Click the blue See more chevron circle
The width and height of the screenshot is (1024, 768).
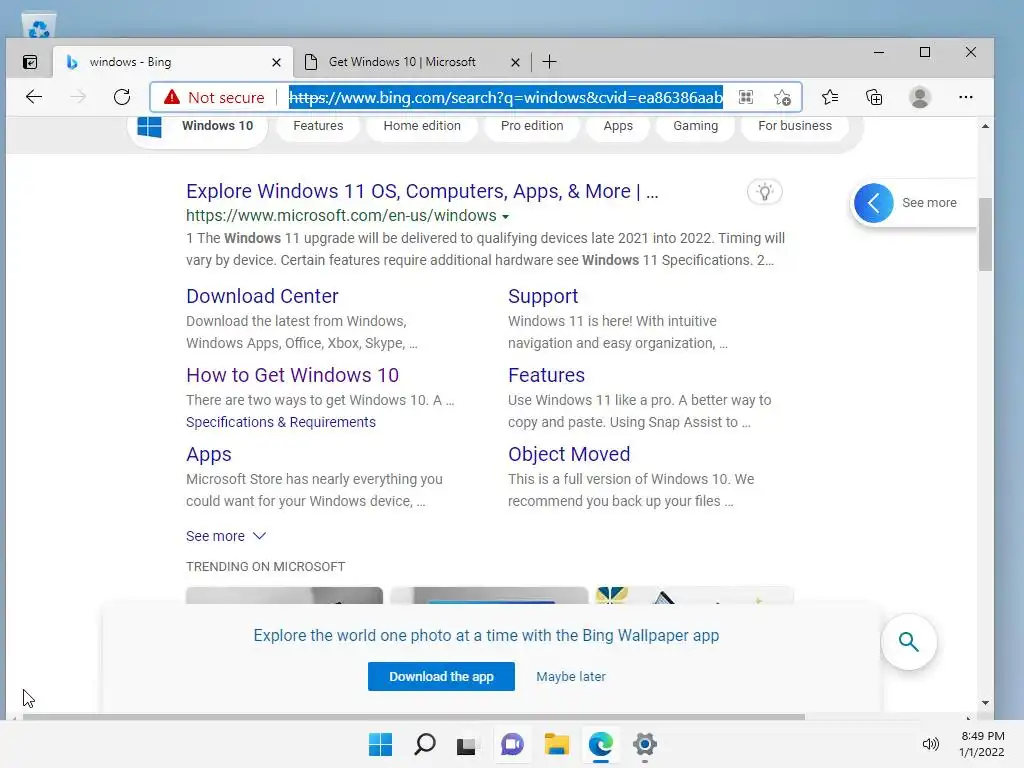tap(873, 203)
